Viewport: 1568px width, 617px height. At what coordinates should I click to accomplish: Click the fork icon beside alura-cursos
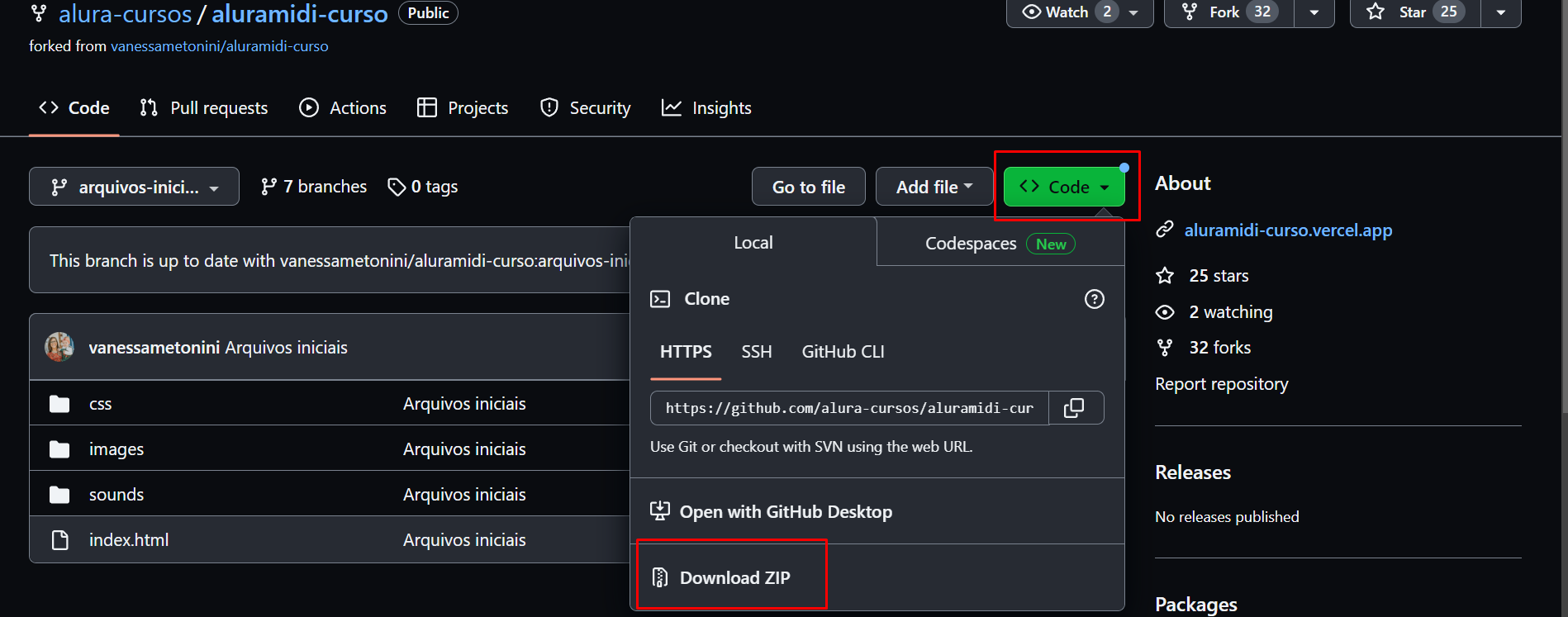tap(38, 13)
